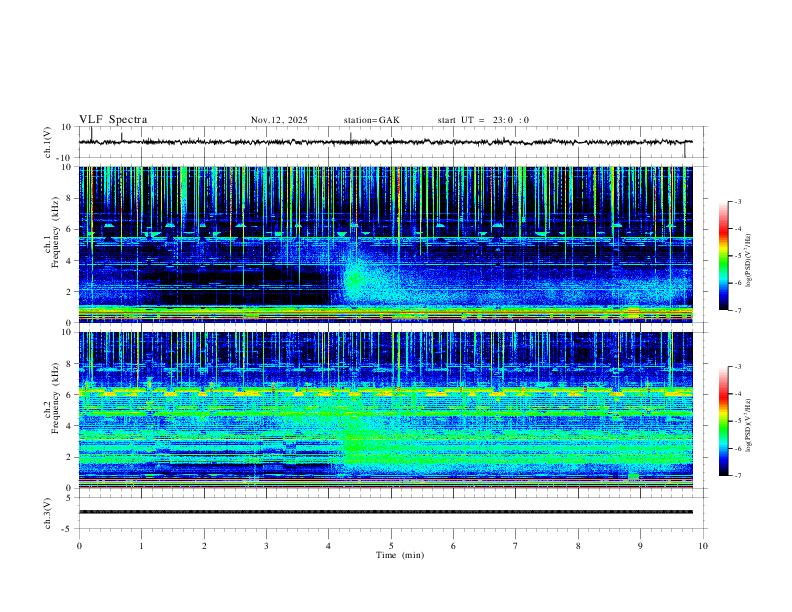Click the time axis tick label "0"
The height and width of the screenshot is (612, 792).
[79, 546]
